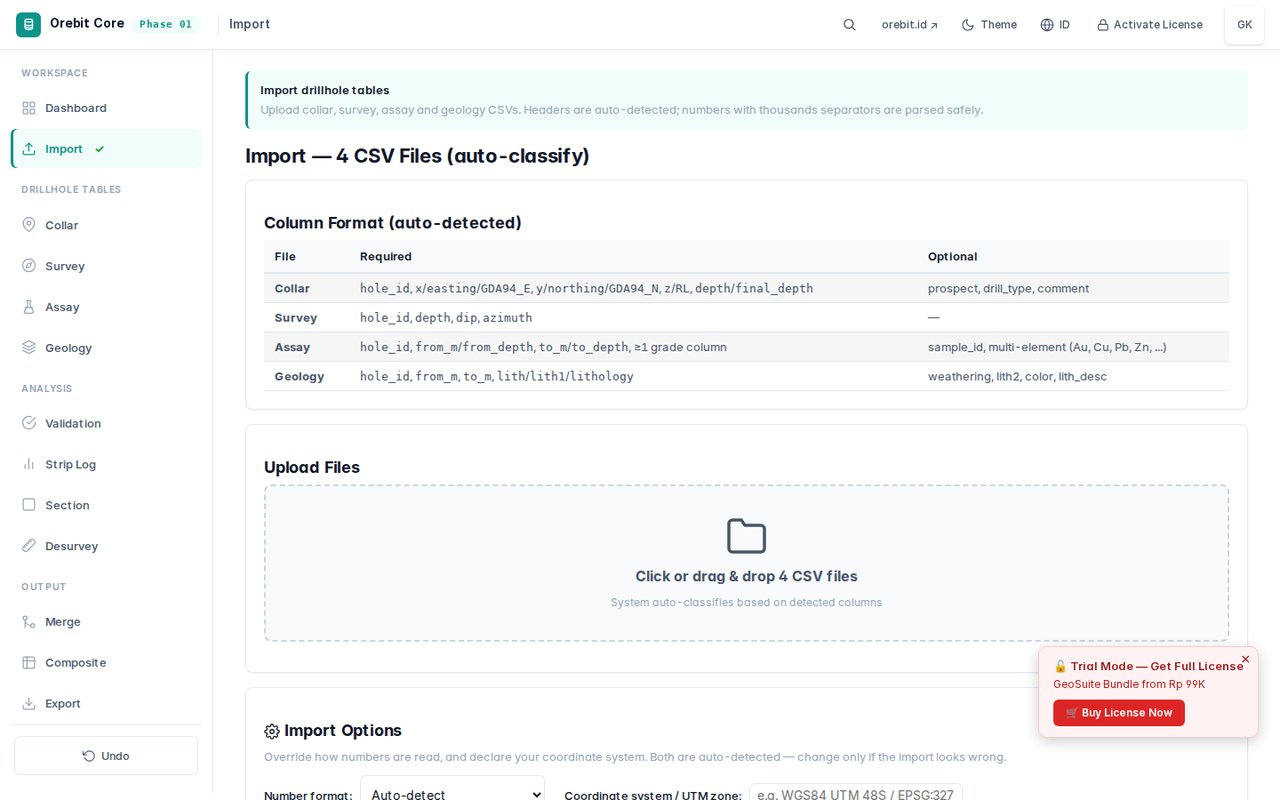Click the Merge branch icon
The height and width of the screenshot is (800, 1280).
click(29, 622)
